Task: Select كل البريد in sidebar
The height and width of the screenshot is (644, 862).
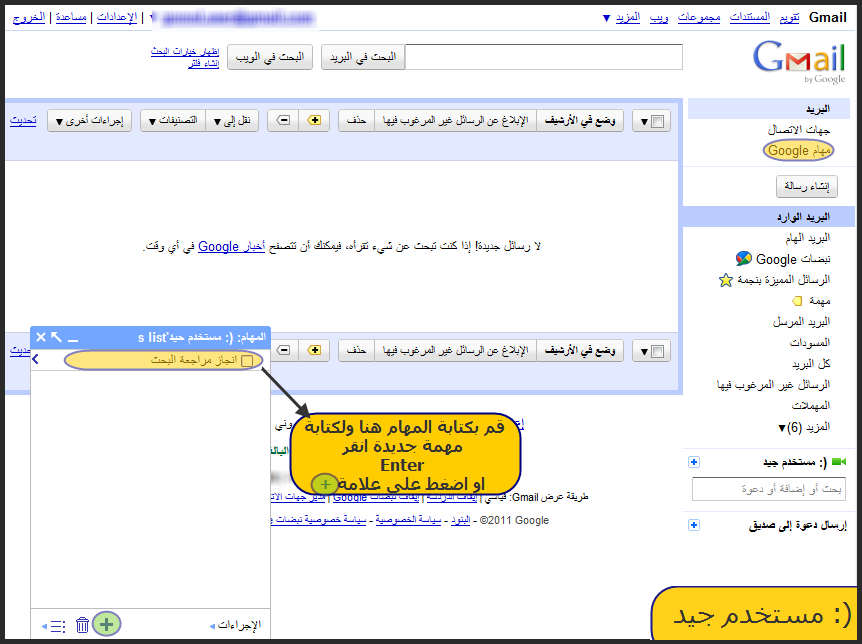Action: [x=811, y=364]
